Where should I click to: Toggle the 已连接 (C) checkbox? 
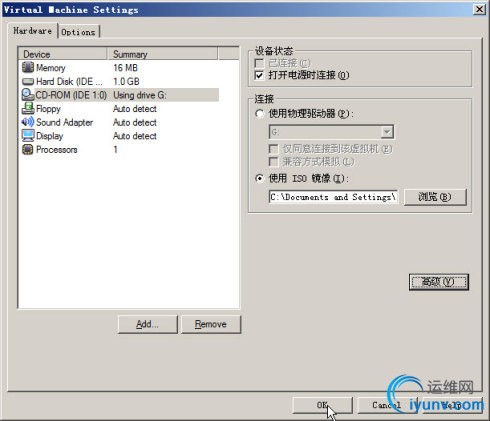pos(259,63)
